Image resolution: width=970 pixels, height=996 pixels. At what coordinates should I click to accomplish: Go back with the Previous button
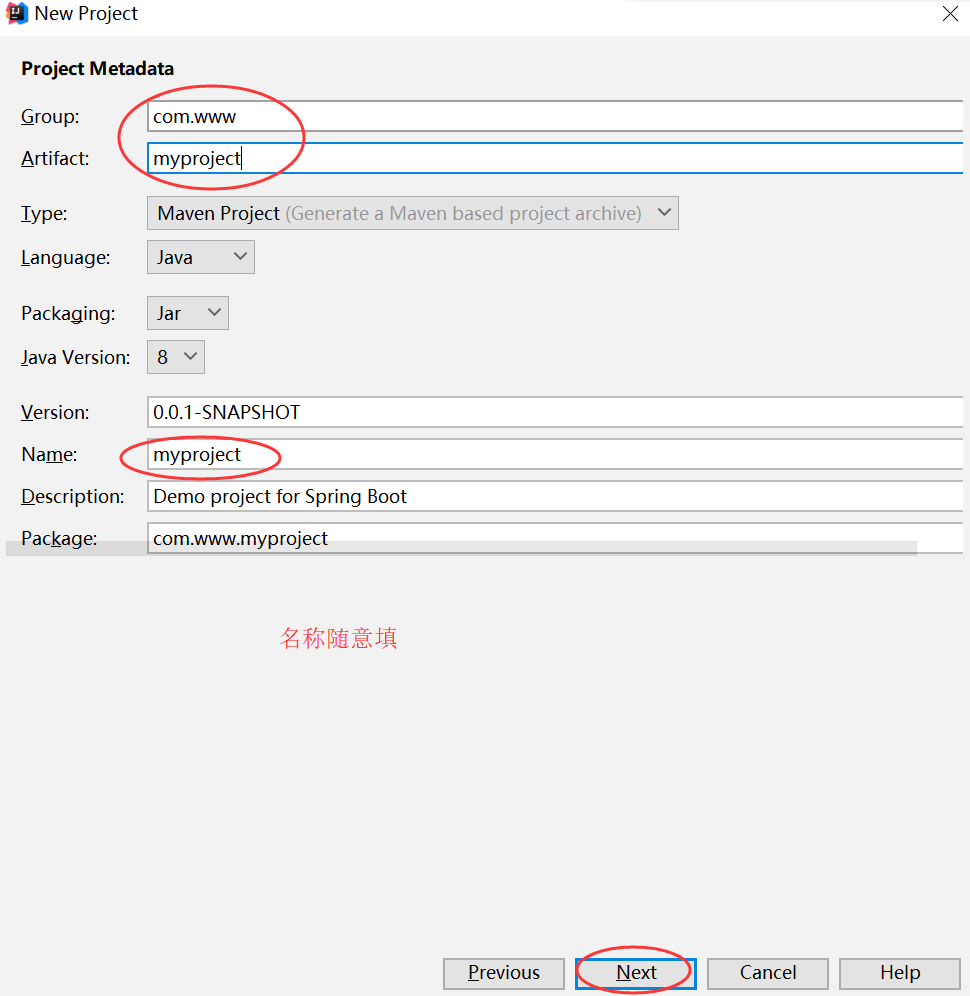coord(504,972)
